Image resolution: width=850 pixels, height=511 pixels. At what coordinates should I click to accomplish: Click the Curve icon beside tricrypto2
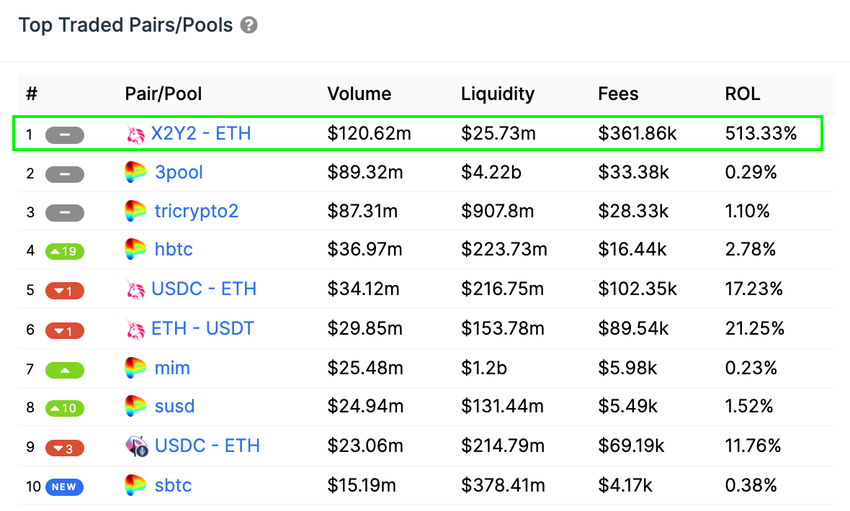(x=135, y=211)
